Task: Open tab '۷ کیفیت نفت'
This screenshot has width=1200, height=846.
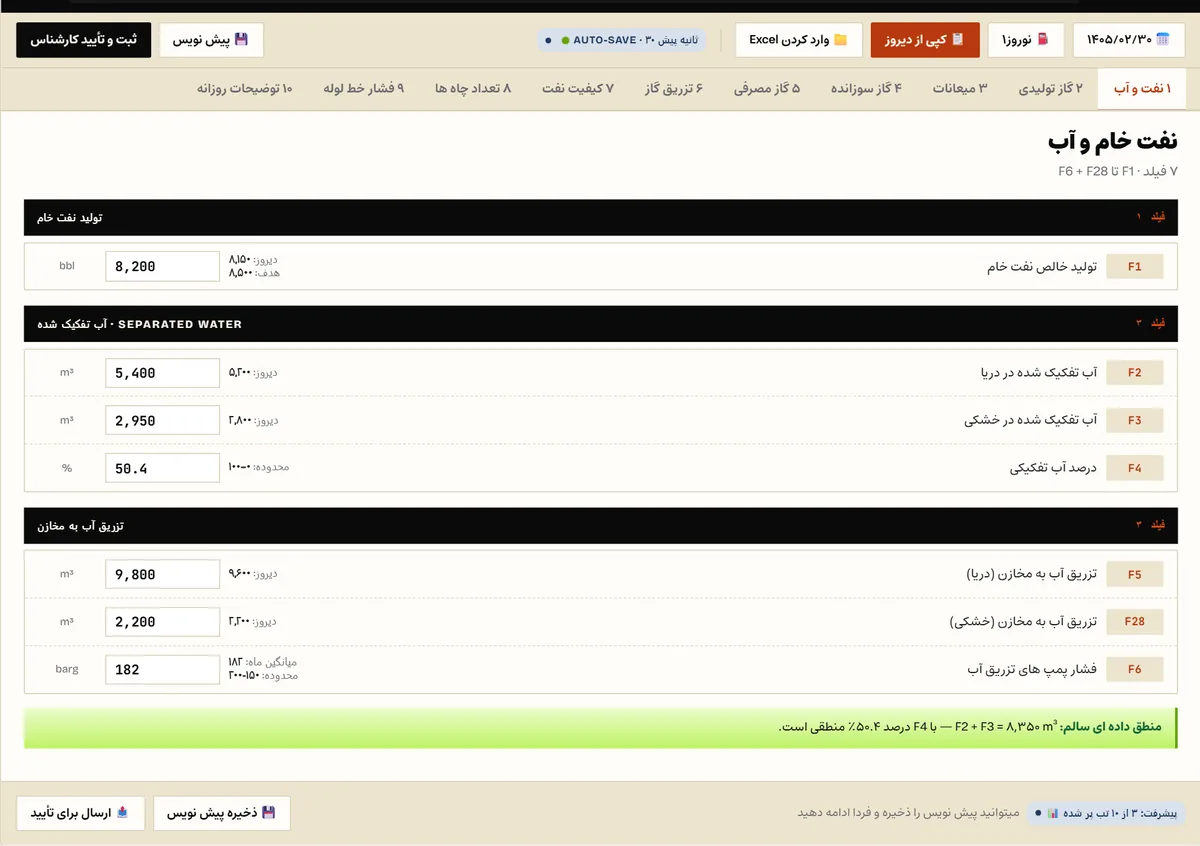Action: (x=578, y=89)
